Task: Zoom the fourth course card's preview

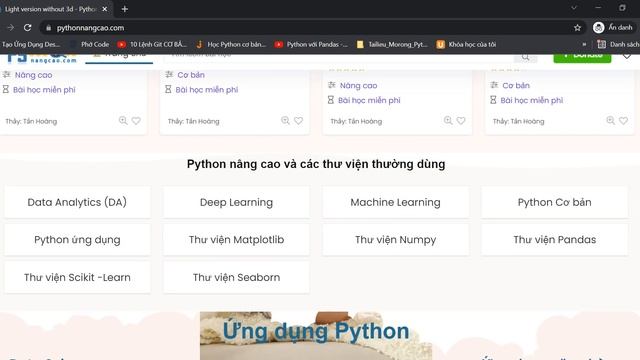Action: tap(610, 120)
